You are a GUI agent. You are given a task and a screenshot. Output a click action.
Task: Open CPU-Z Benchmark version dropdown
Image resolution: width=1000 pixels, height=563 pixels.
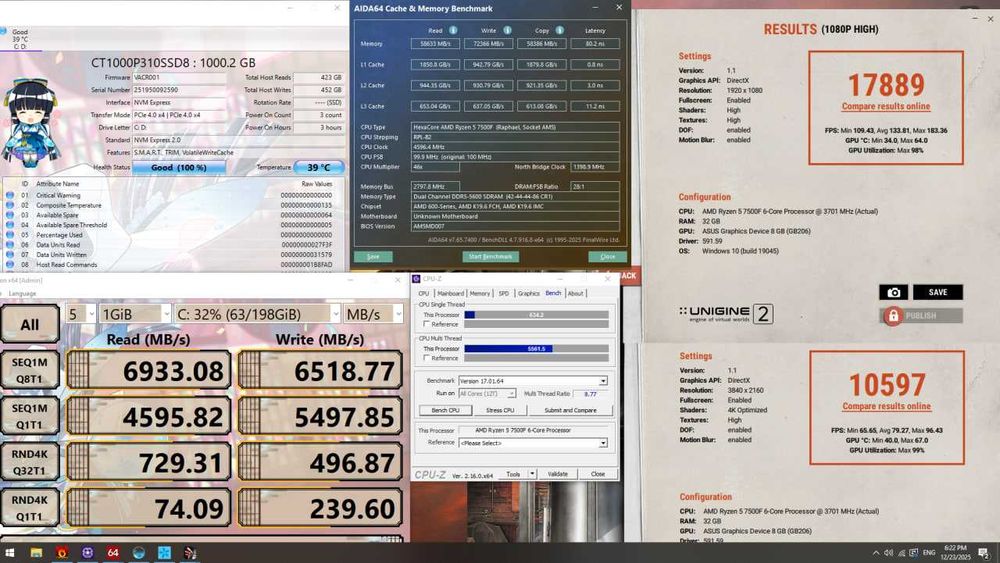pos(533,381)
